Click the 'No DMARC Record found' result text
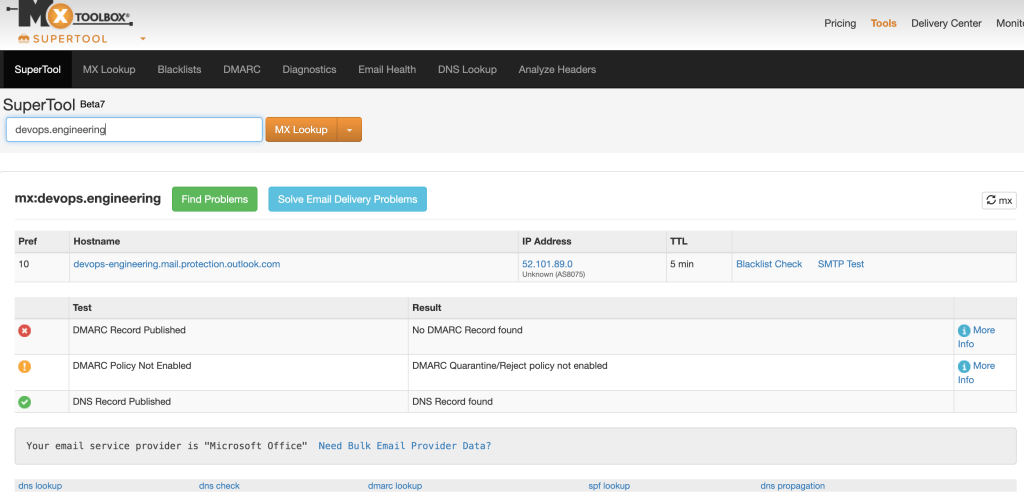 point(468,330)
